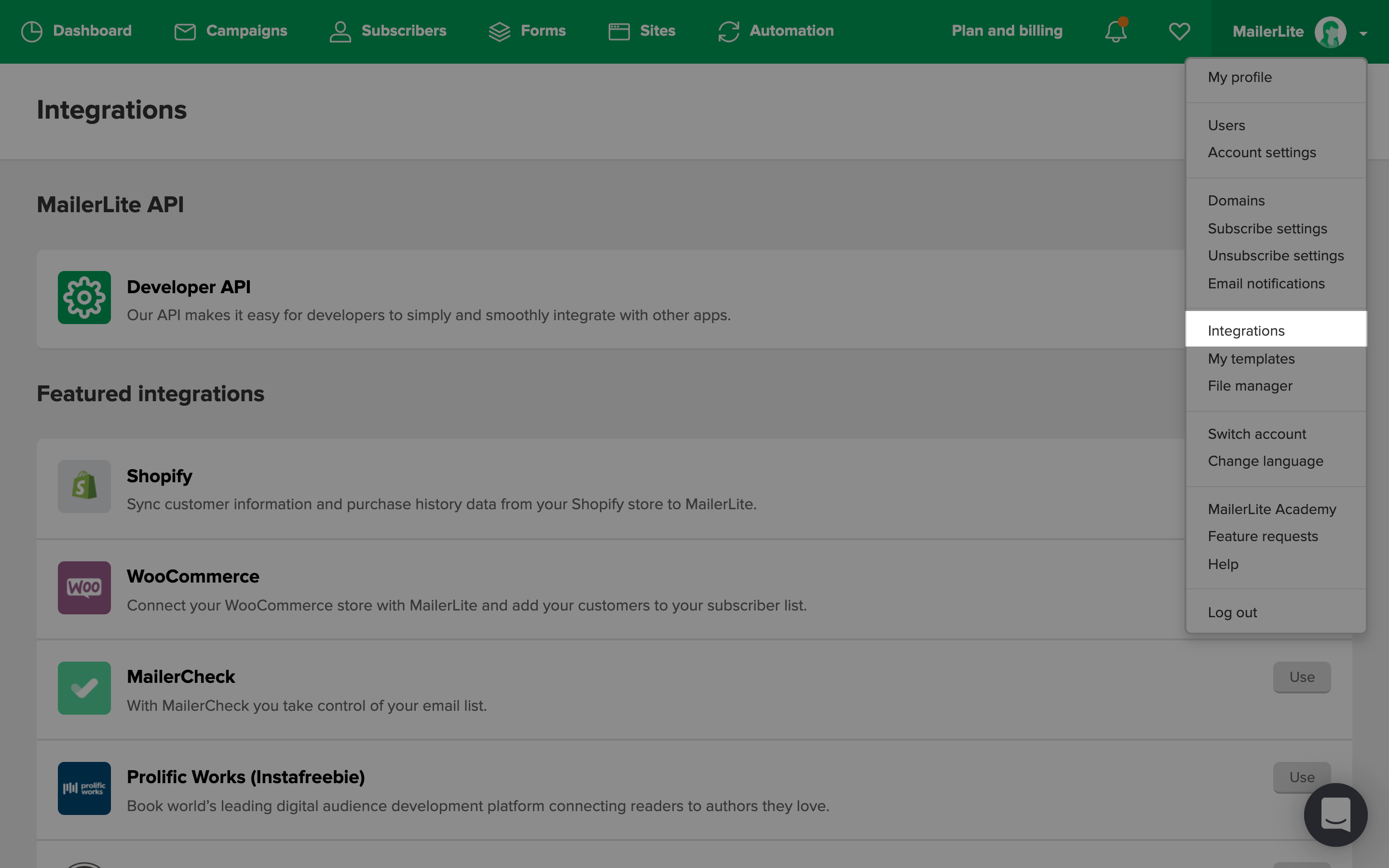This screenshot has height=868, width=1389.
Task: Click the heart icon in the top bar
Action: coord(1179,31)
